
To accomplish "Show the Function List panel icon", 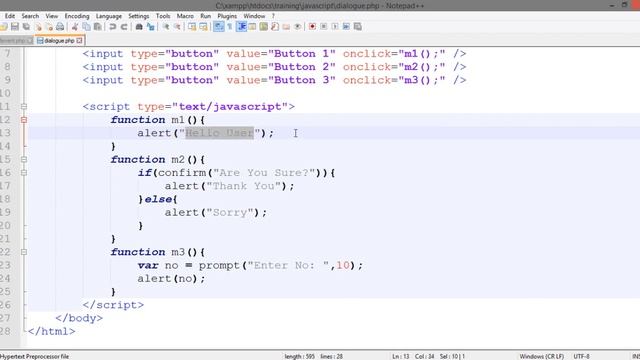I will (275, 27).
